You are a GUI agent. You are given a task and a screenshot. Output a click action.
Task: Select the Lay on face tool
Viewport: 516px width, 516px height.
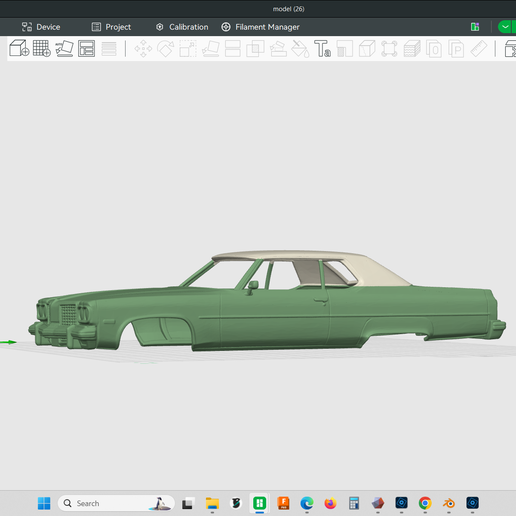[210, 49]
